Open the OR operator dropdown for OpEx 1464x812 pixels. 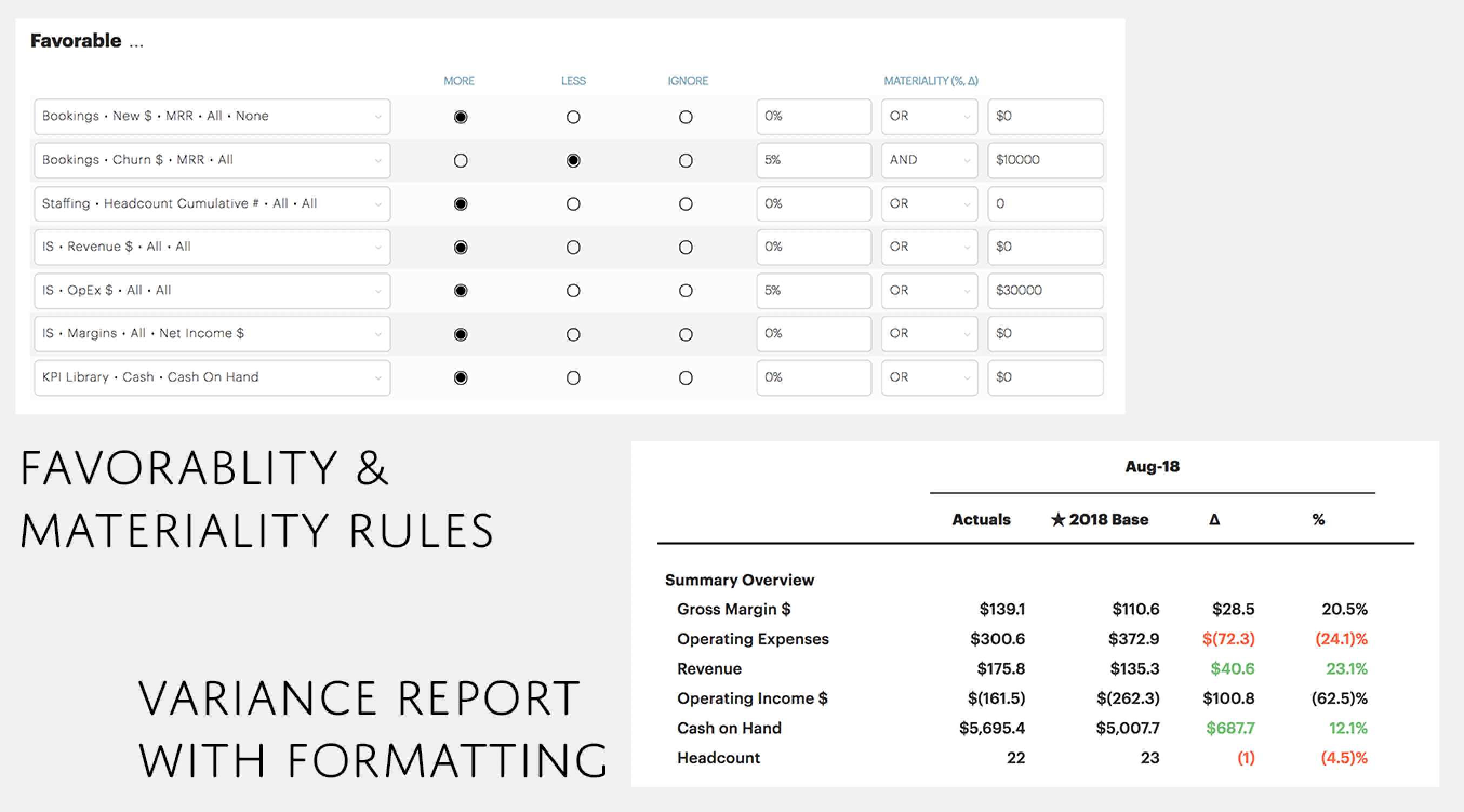click(x=929, y=290)
